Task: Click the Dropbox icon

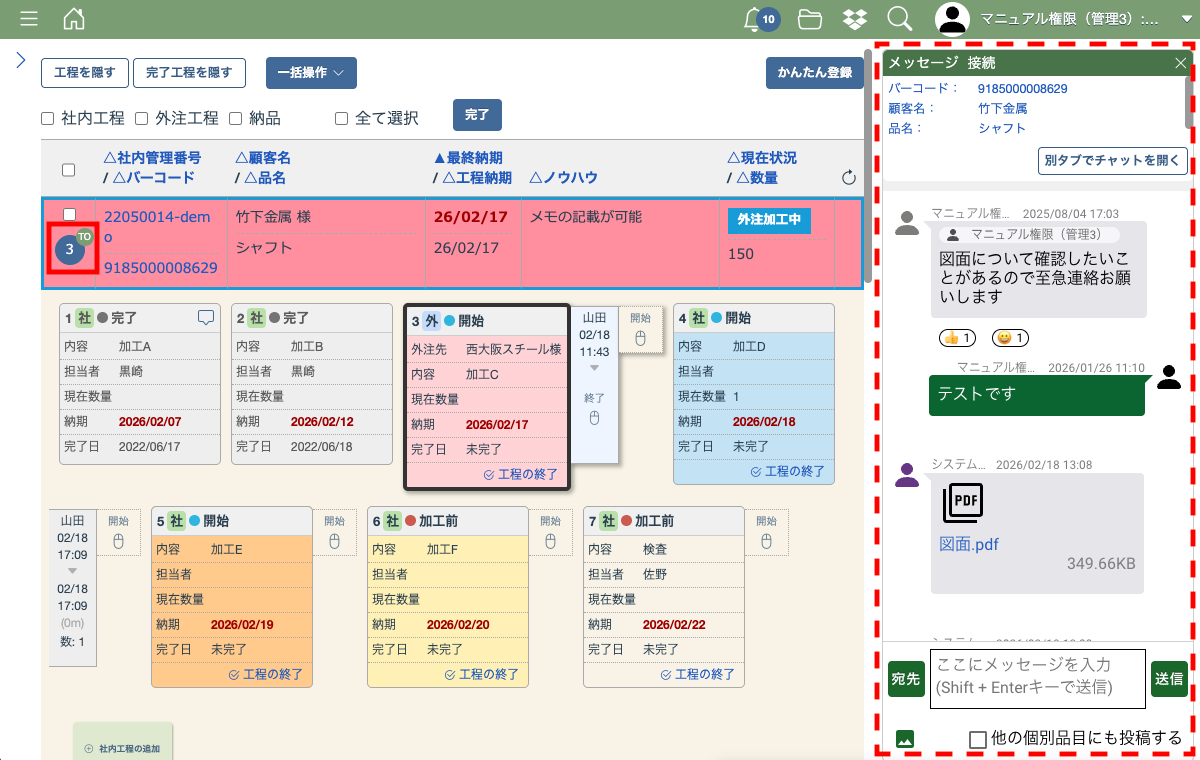Action: 854,19
